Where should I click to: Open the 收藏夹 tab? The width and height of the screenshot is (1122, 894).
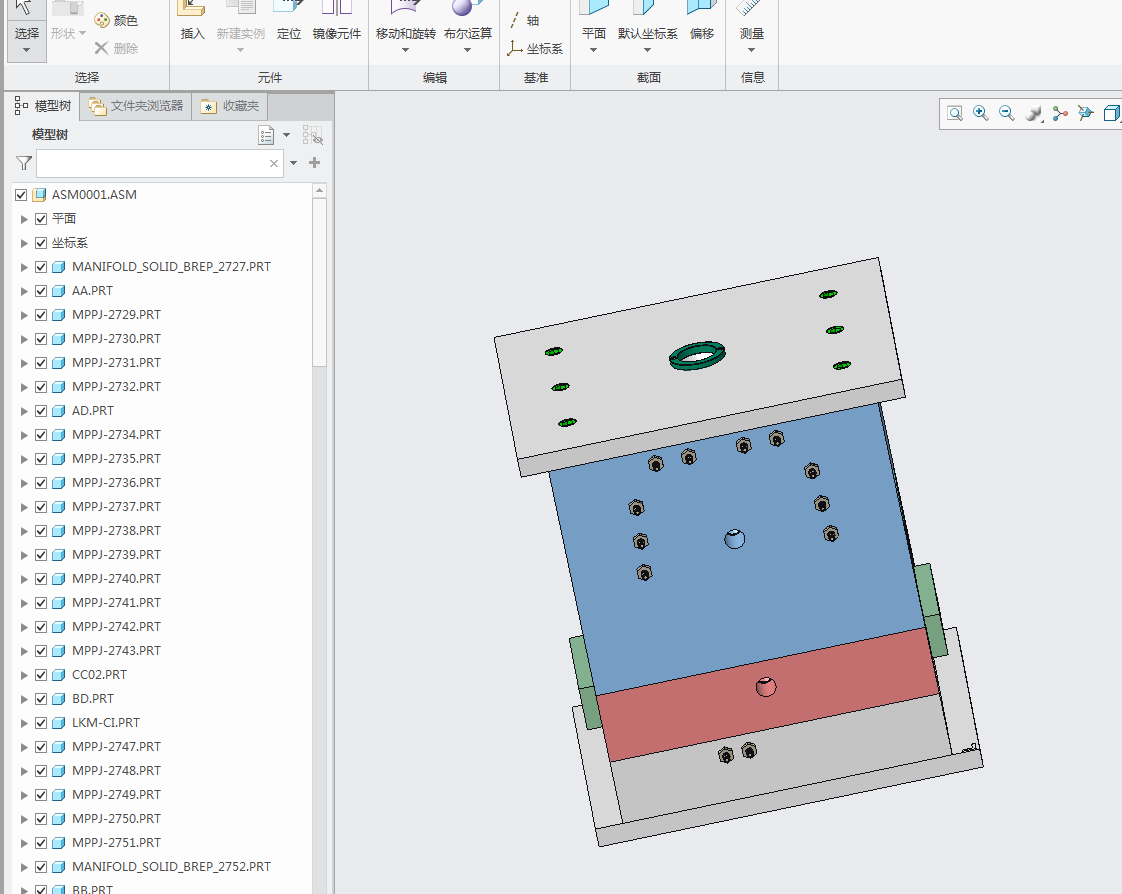coord(230,106)
